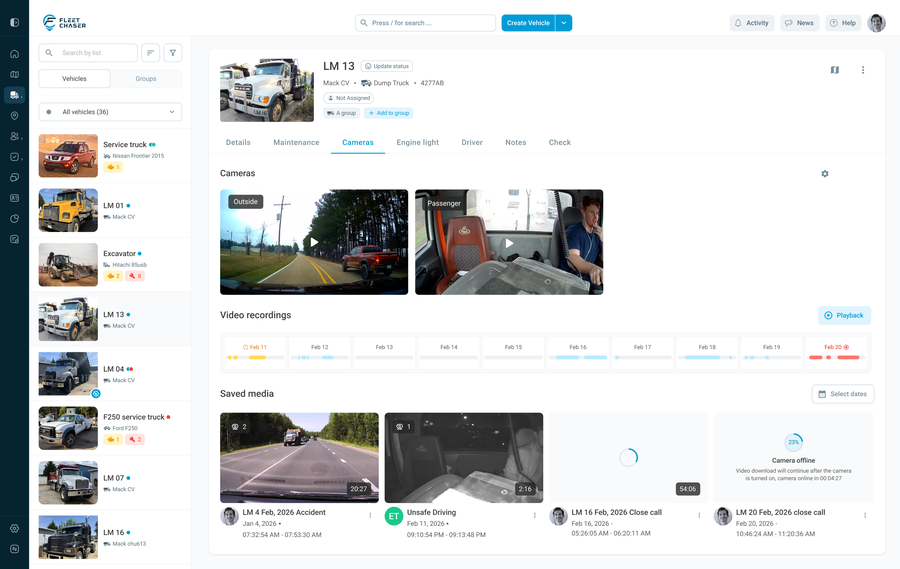Select the Vehicles list toggle
The width and height of the screenshot is (900, 569).
point(74,78)
